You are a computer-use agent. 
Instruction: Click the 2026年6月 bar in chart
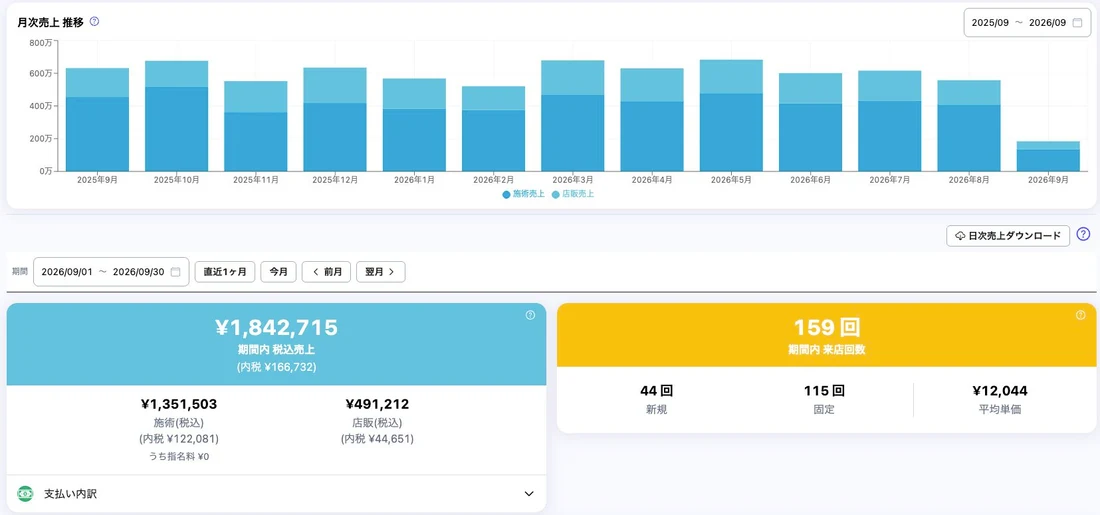click(810, 122)
